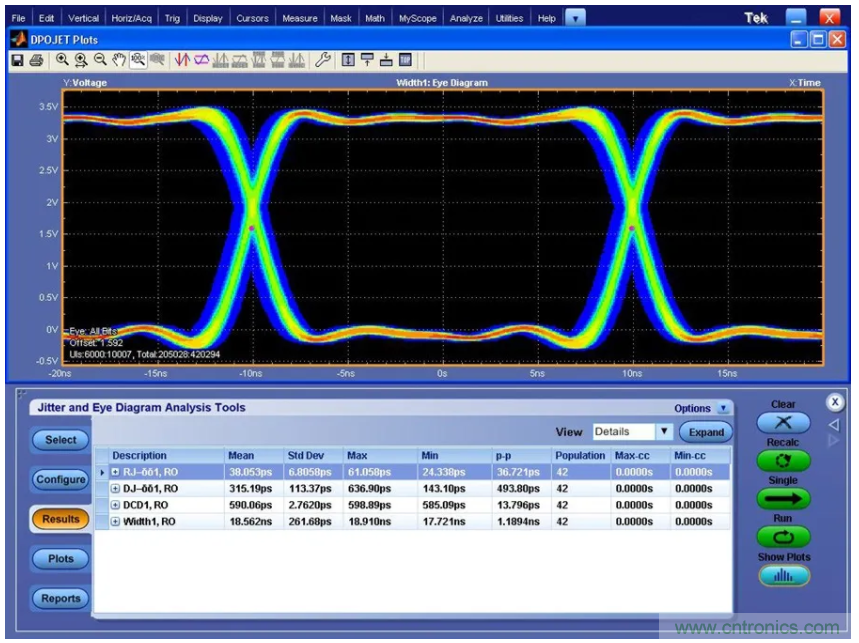Click the Show Plots histogram button
859x643 pixels.
[783, 576]
